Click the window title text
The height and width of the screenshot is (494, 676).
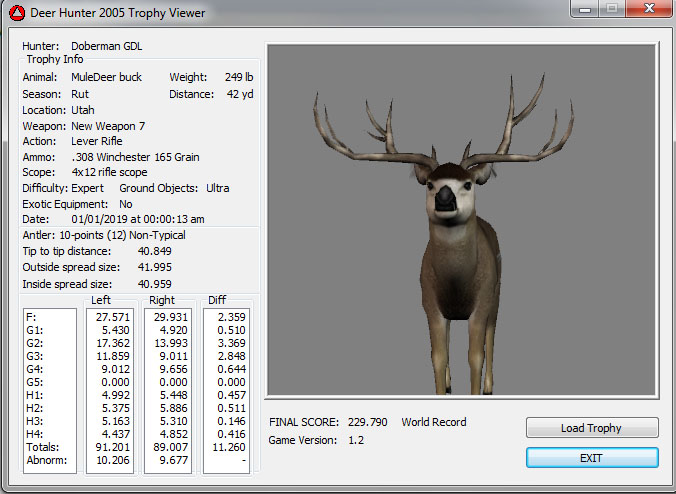click(x=118, y=13)
